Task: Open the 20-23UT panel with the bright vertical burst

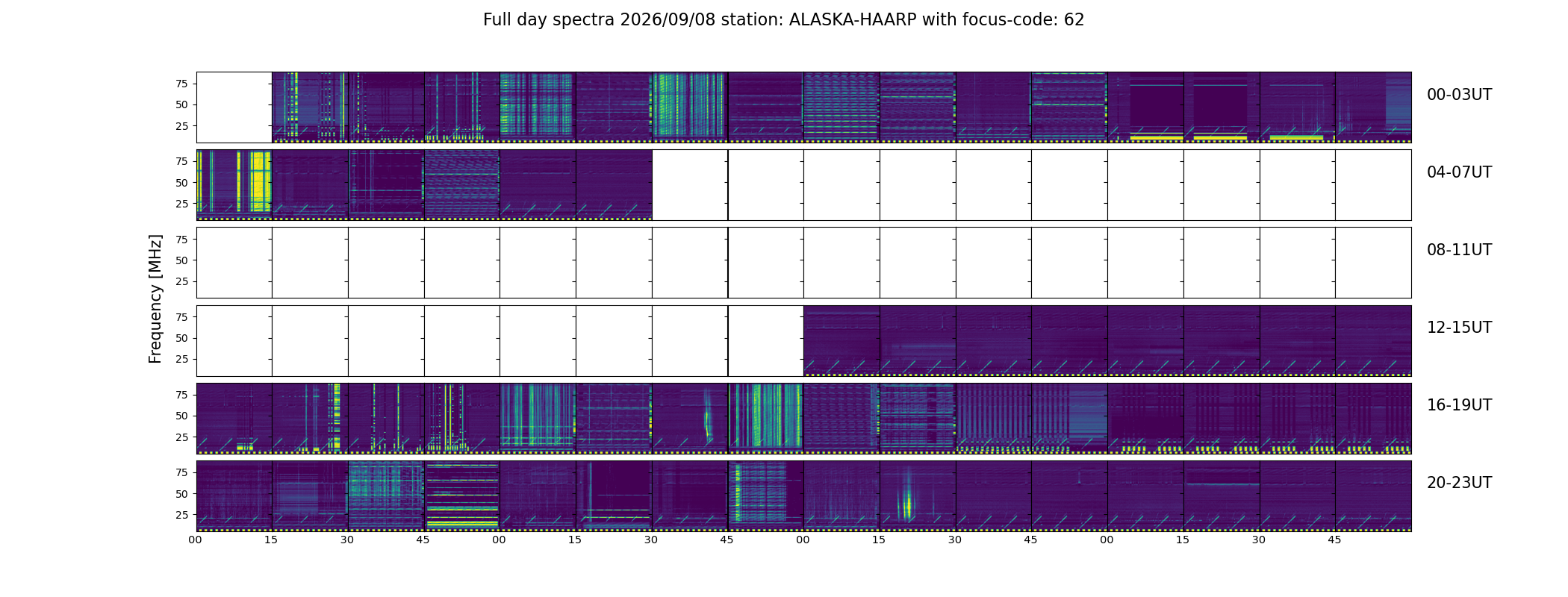Action: [918, 496]
